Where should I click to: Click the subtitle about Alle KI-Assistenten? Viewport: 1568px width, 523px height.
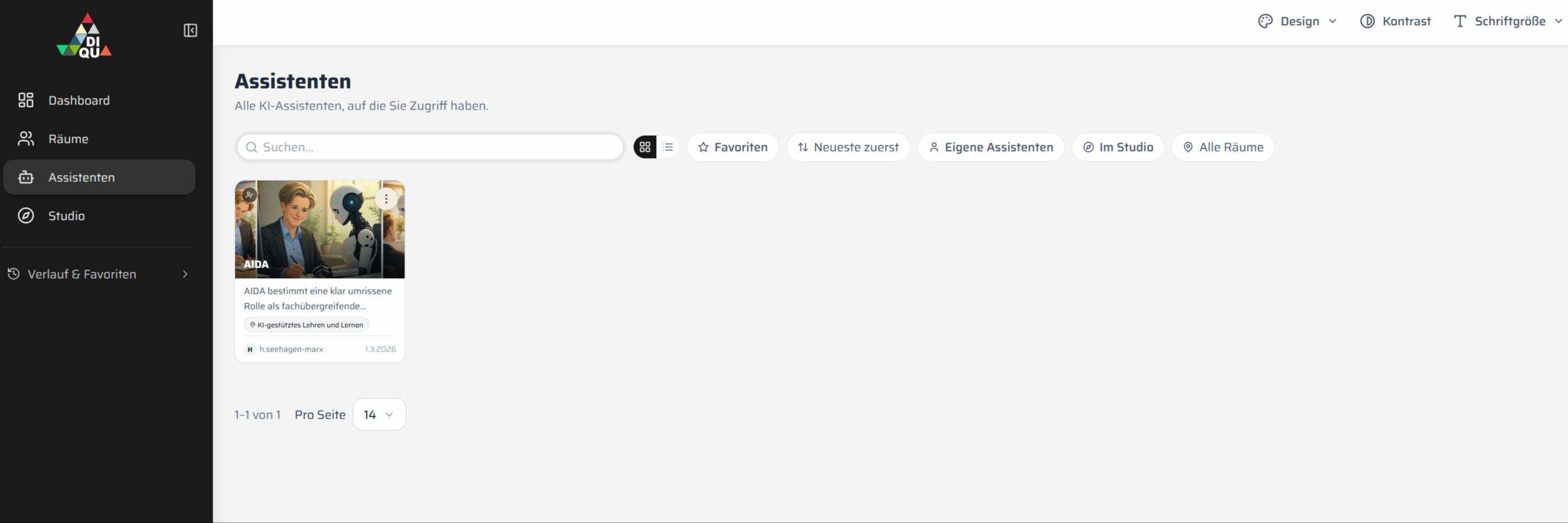tap(362, 106)
